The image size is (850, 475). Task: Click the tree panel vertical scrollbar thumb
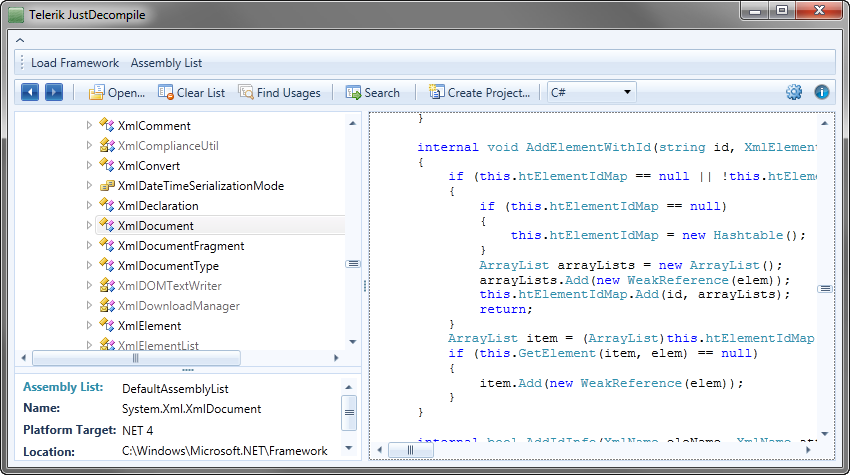coord(353,264)
